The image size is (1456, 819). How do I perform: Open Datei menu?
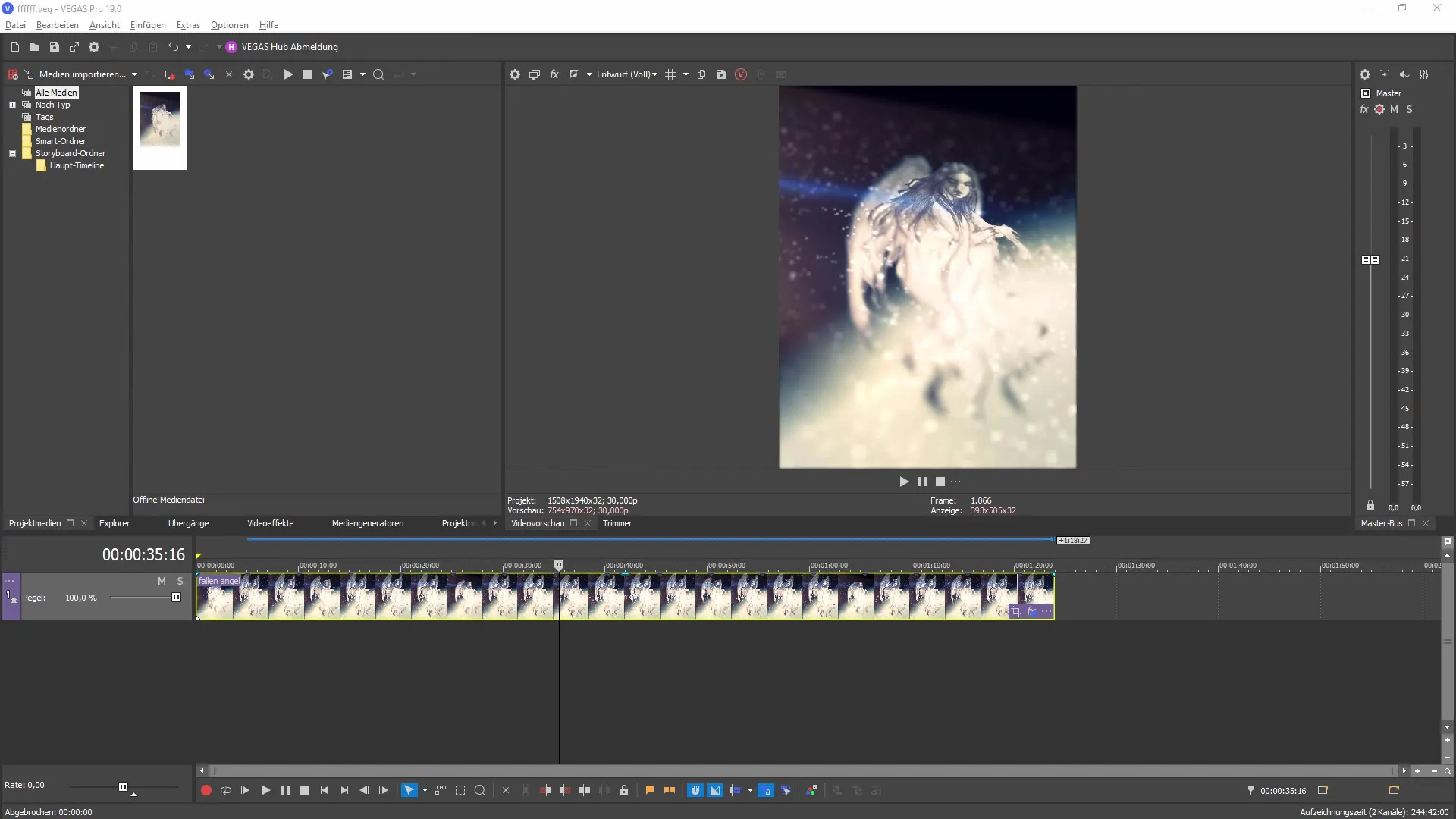pos(15,25)
